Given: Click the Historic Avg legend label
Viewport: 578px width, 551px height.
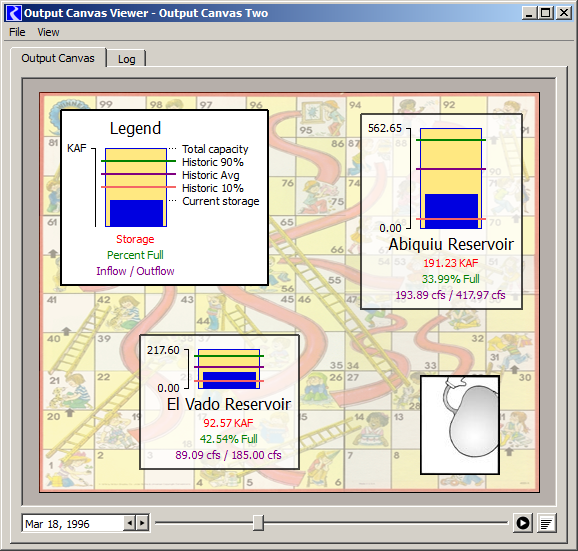Looking at the screenshot, I should tap(210, 175).
